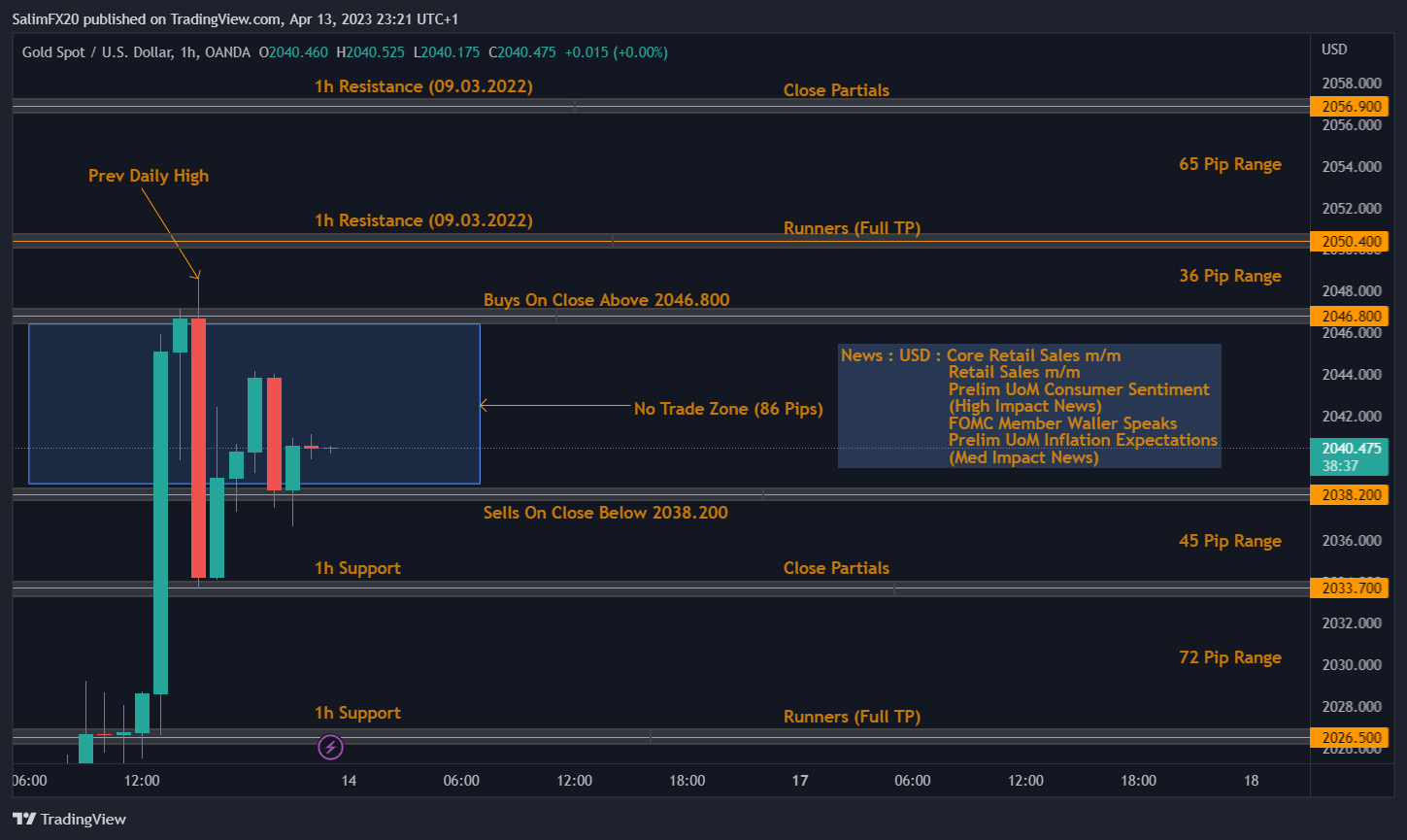
Task: Click the USD news events text box
Action: point(1029,406)
